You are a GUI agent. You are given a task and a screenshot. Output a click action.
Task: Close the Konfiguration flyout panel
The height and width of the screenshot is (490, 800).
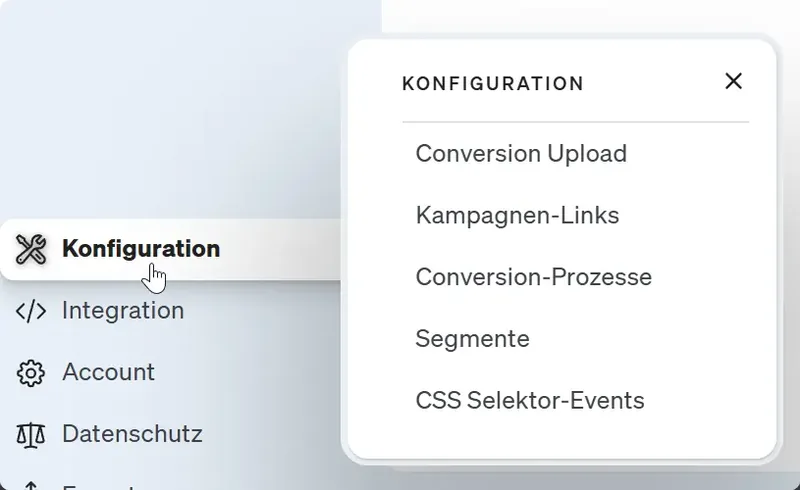tap(733, 81)
